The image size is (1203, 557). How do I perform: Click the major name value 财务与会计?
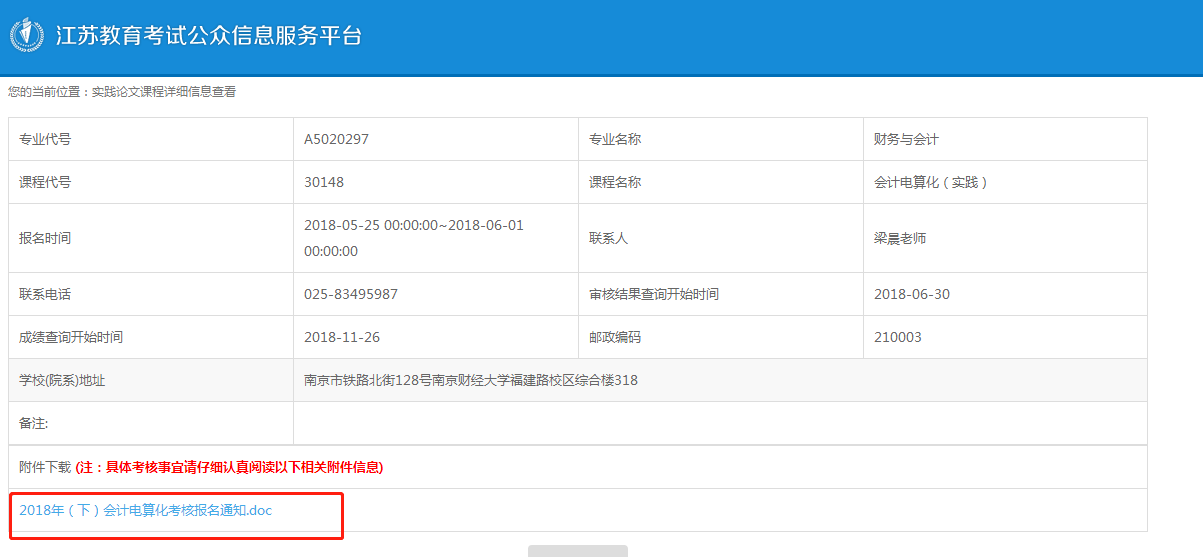point(906,140)
